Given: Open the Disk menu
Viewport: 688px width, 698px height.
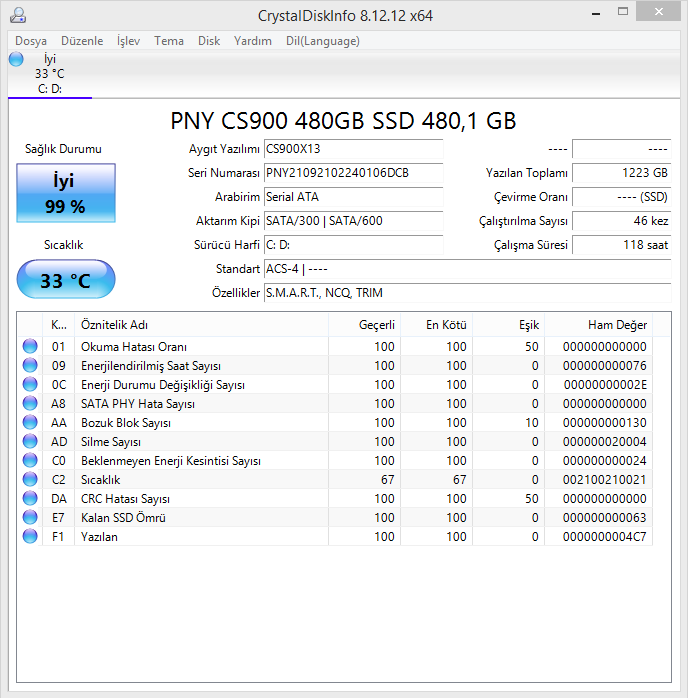Looking at the screenshot, I should coord(209,41).
